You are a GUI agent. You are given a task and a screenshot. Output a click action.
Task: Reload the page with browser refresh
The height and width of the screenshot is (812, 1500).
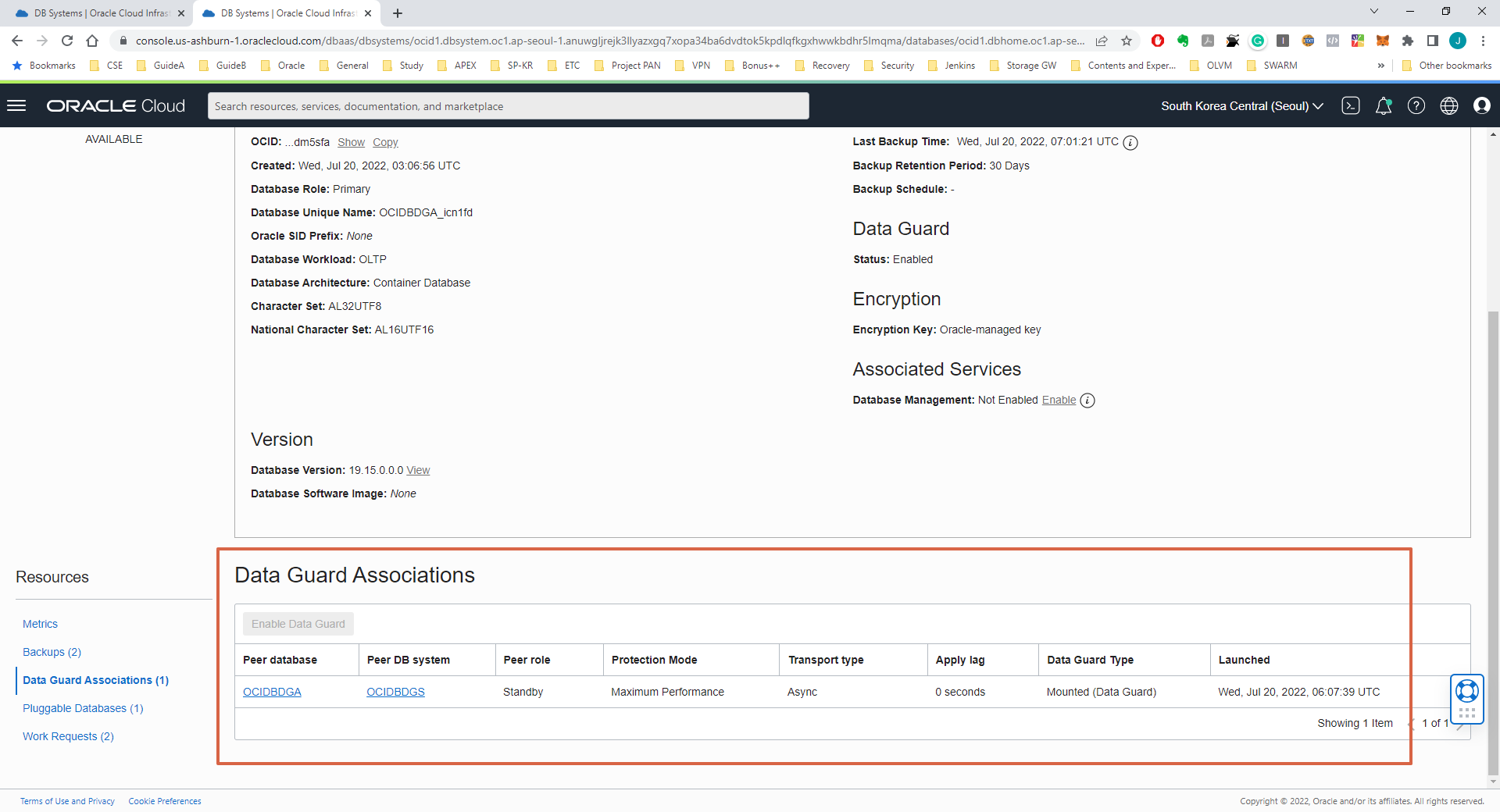(67, 41)
